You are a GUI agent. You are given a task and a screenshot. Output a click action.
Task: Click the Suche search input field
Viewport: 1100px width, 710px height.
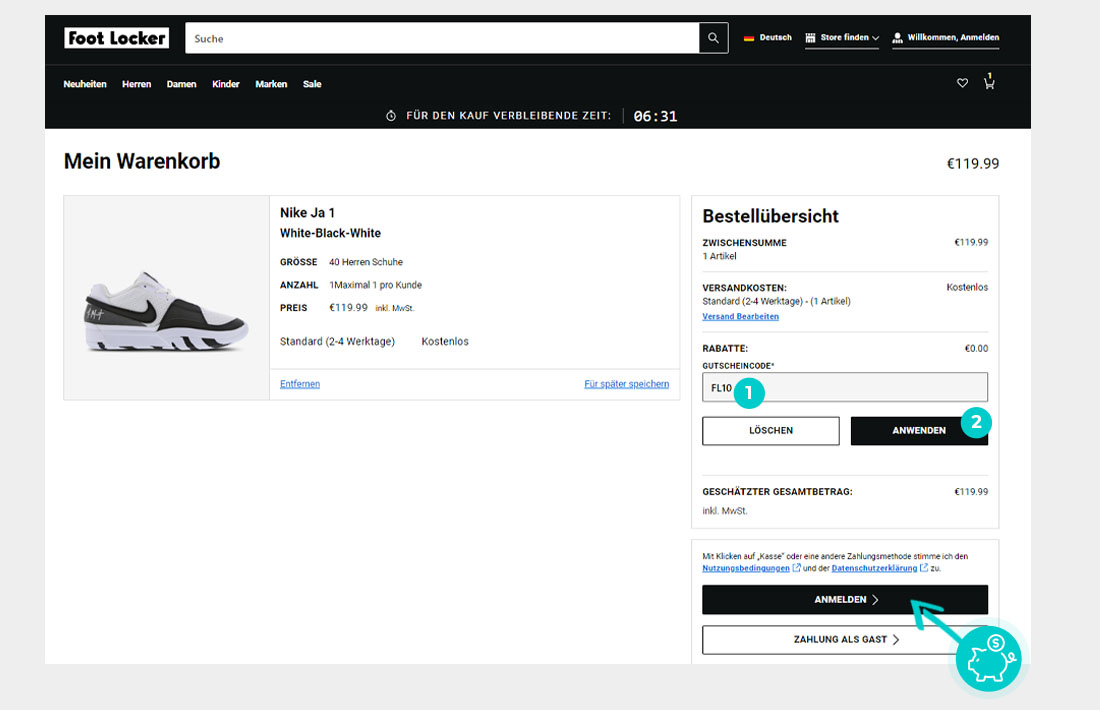442,38
